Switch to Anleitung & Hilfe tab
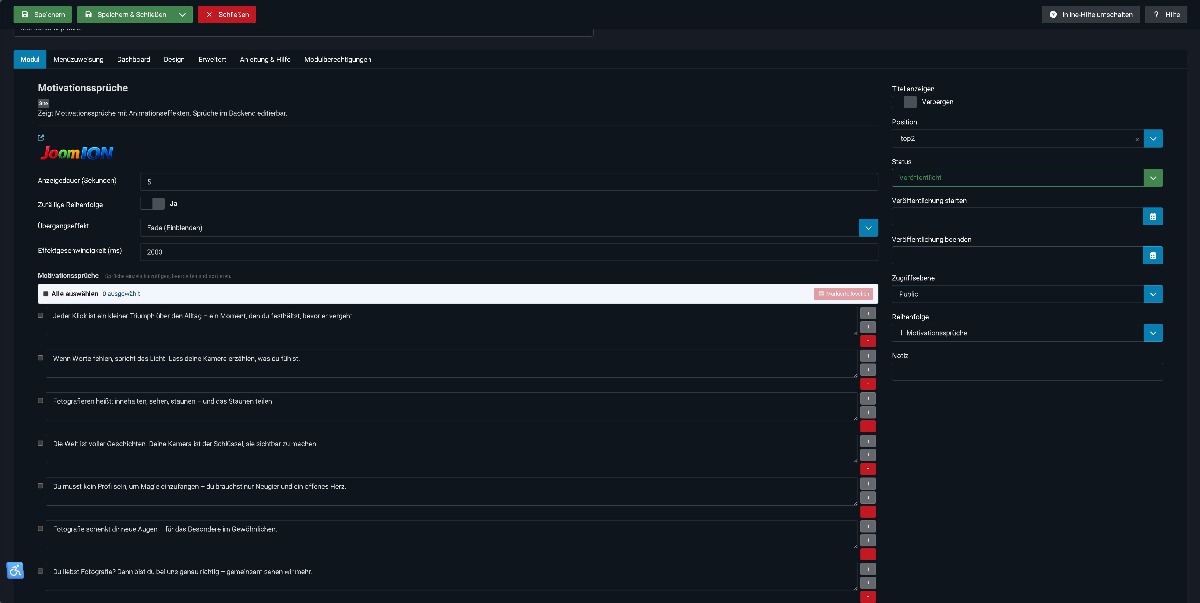 tap(265, 60)
